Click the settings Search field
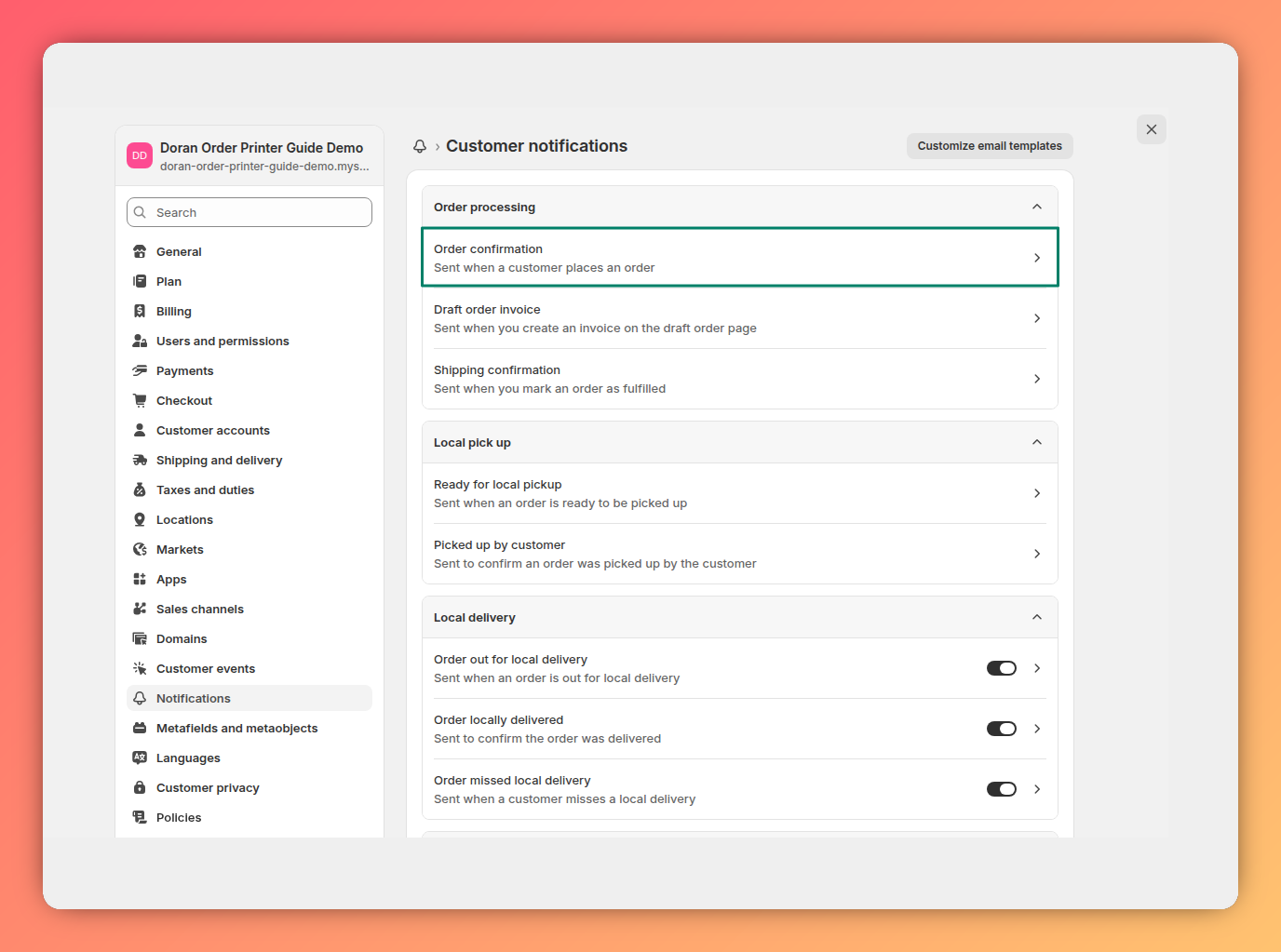Image resolution: width=1281 pixels, height=952 pixels. click(249, 212)
